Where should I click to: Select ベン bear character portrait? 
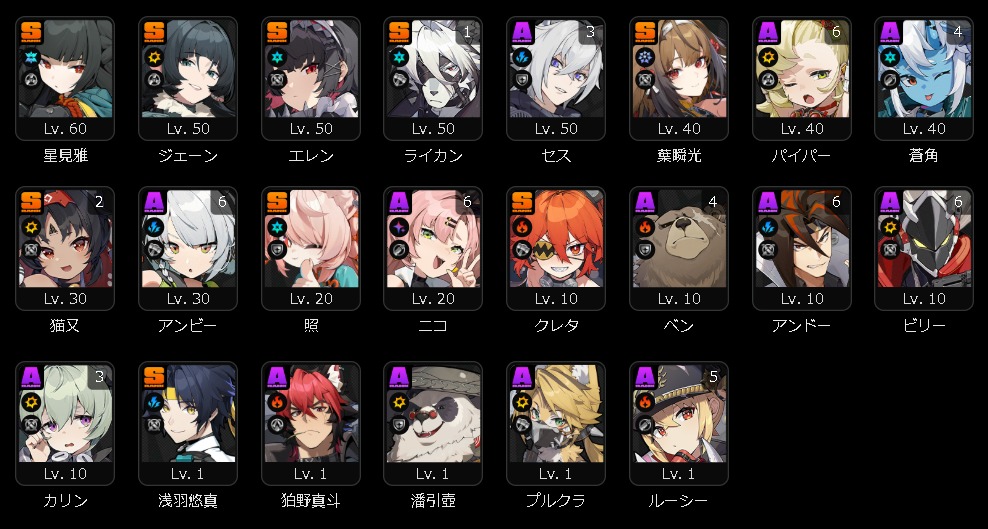679,239
